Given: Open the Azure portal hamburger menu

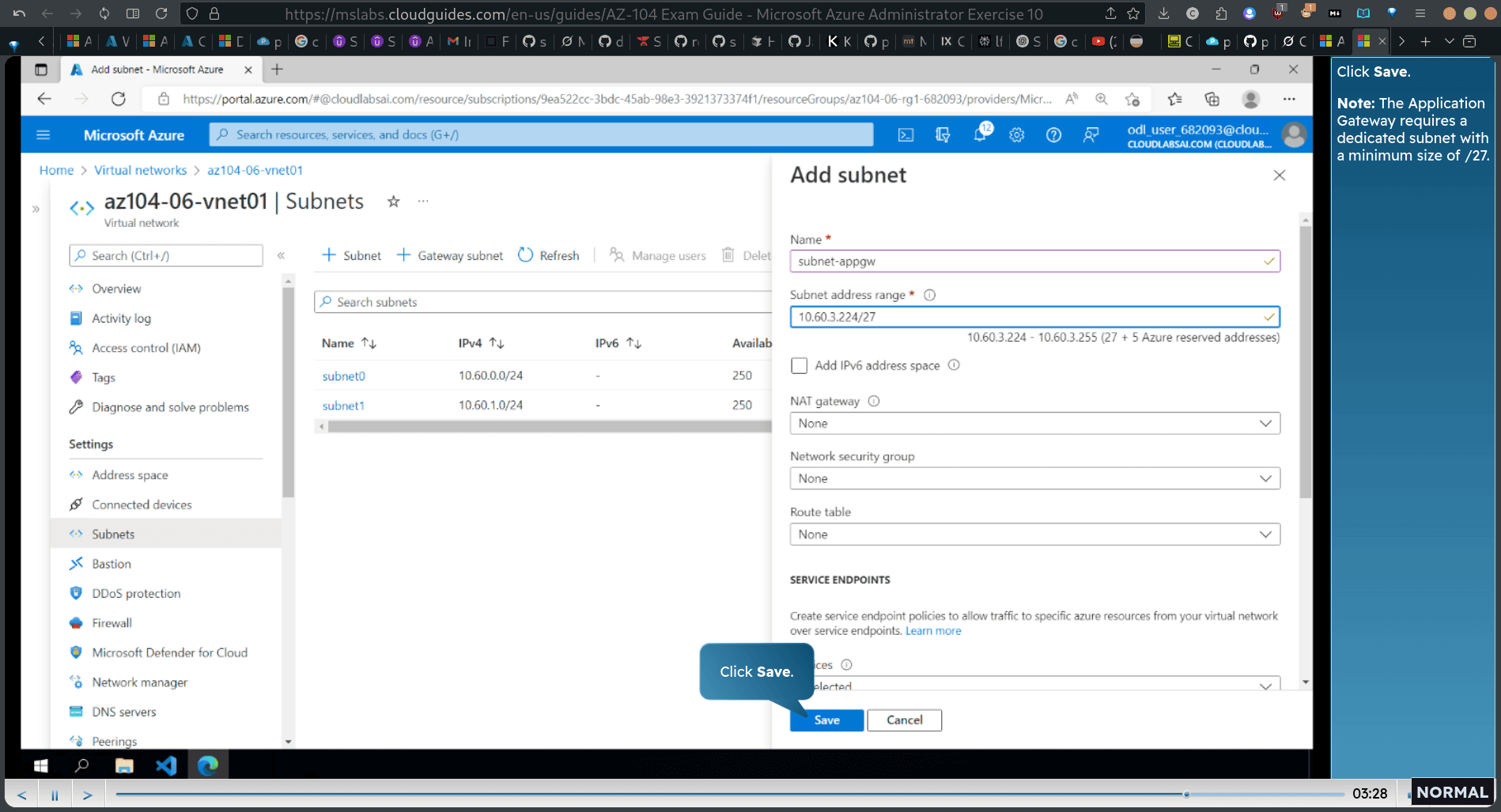Looking at the screenshot, I should tap(43, 135).
